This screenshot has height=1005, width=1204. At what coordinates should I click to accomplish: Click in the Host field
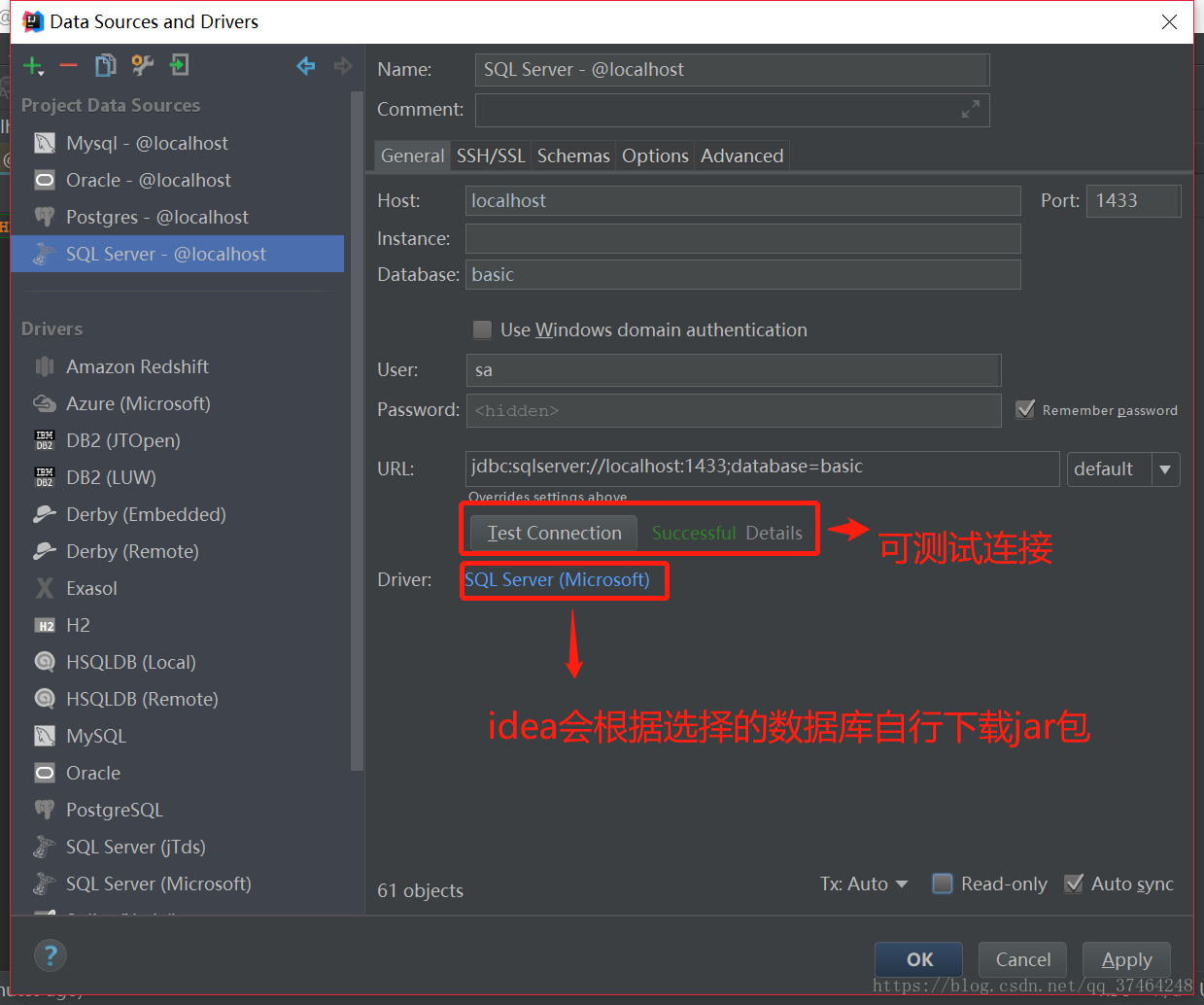click(743, 200)
